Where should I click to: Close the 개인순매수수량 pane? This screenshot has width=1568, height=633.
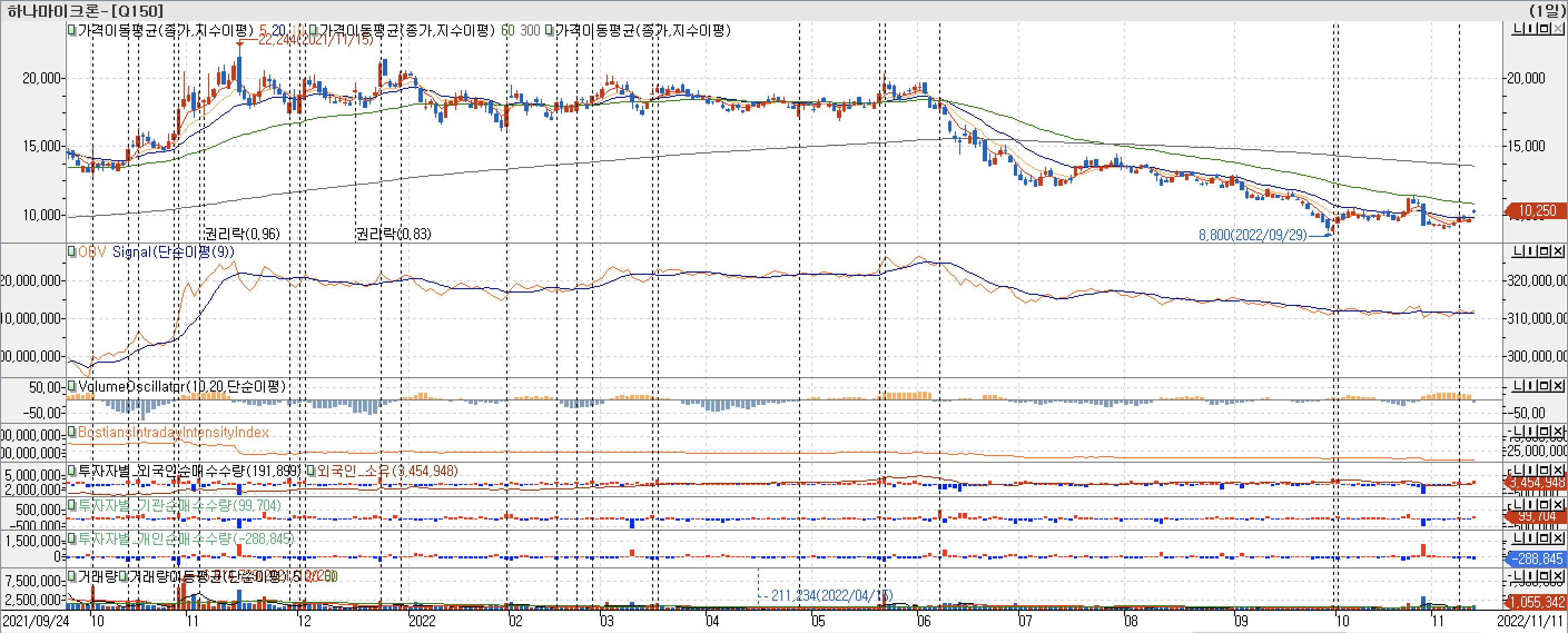tap(1558, 539)
